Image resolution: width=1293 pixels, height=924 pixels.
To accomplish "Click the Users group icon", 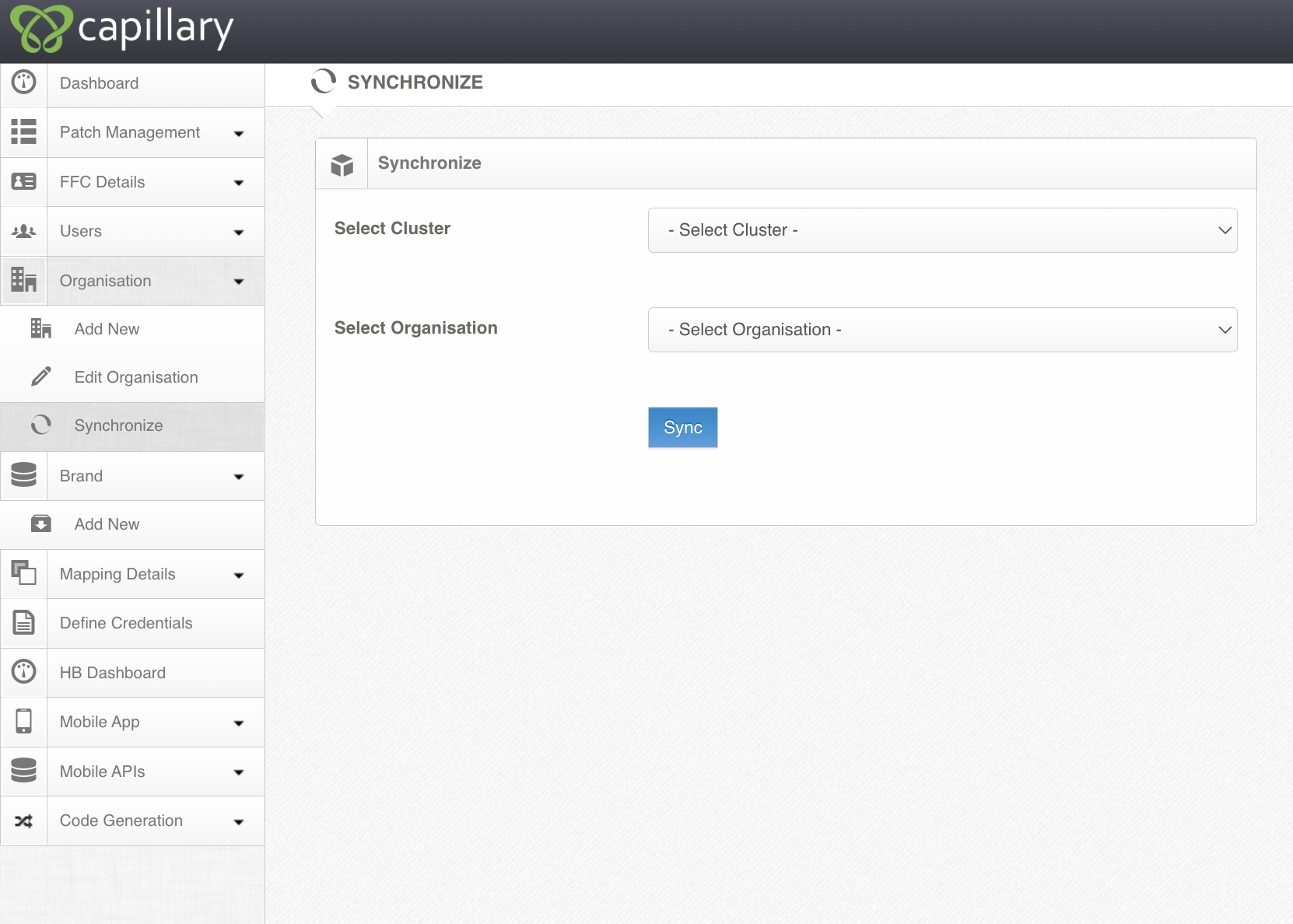I will (x=24, y=231).
